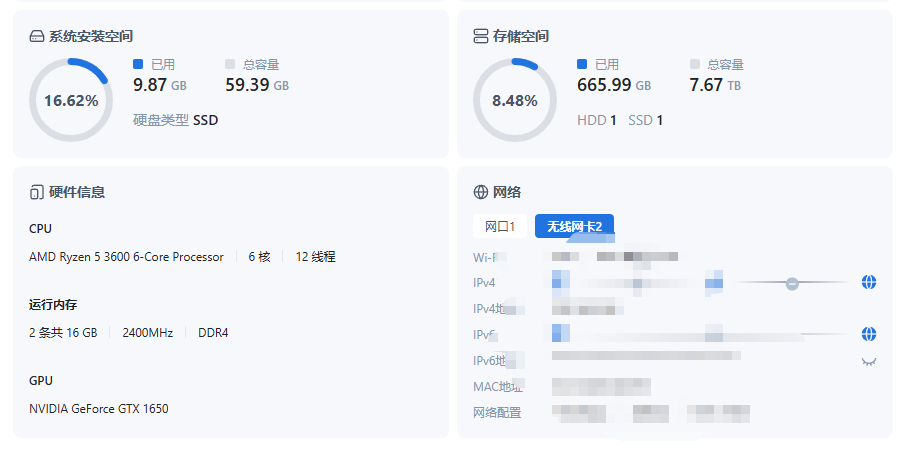Select the 无线网卡2 tab

pos(574,227)
